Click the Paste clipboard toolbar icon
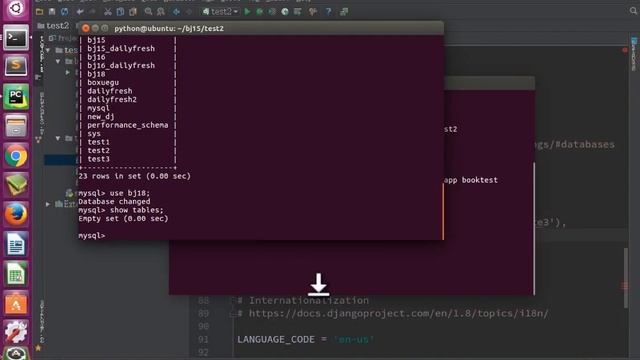Screen dimensions: 640x360 pyautogui.click(x=133, y=12)
